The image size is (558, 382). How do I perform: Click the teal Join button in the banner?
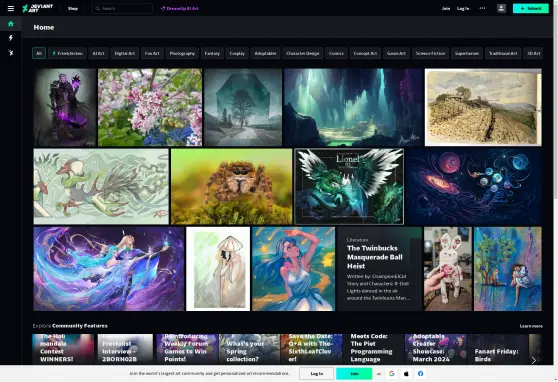pyautogui.click(x=354, y=373)
